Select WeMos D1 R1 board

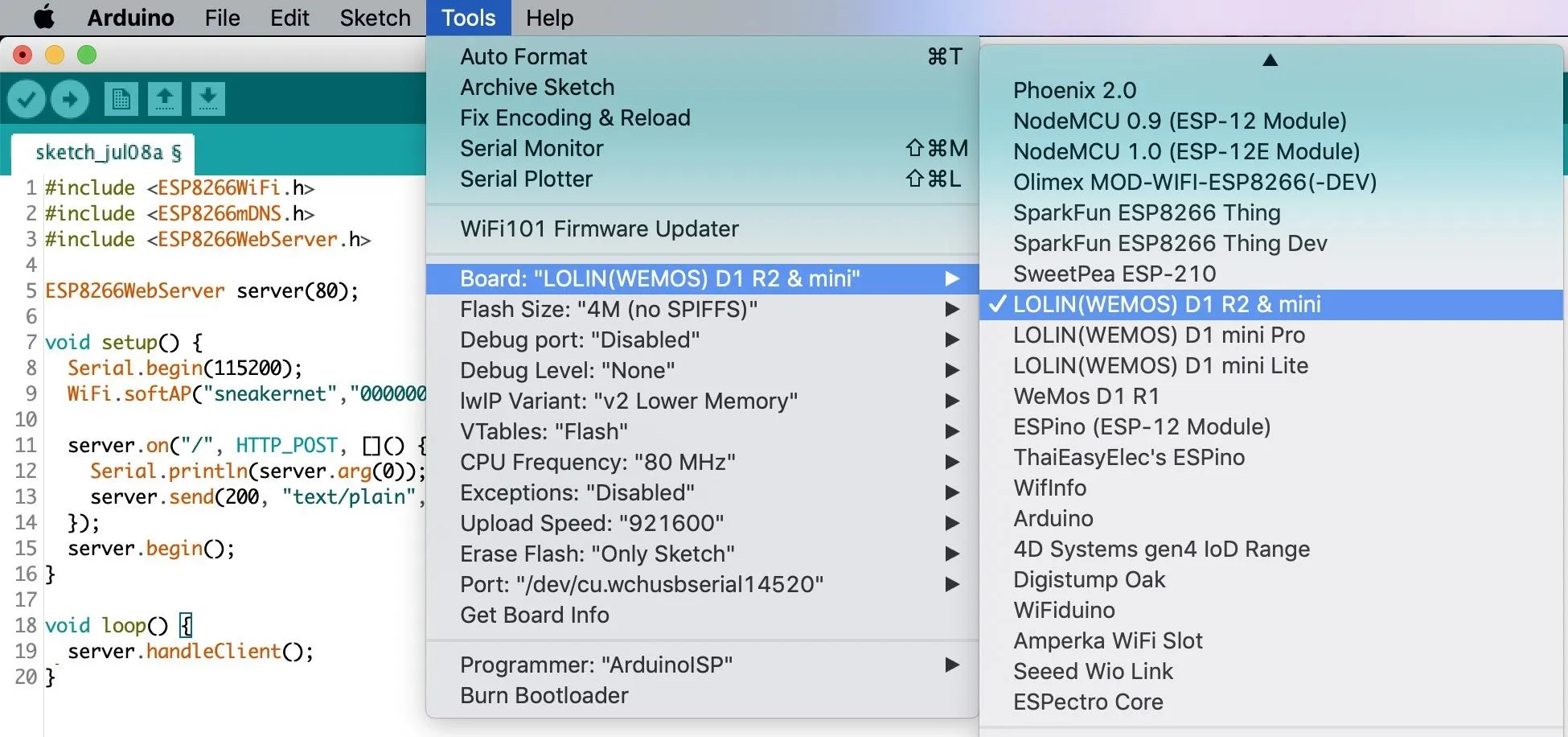pyautogui.click(x=1271, y=396)
